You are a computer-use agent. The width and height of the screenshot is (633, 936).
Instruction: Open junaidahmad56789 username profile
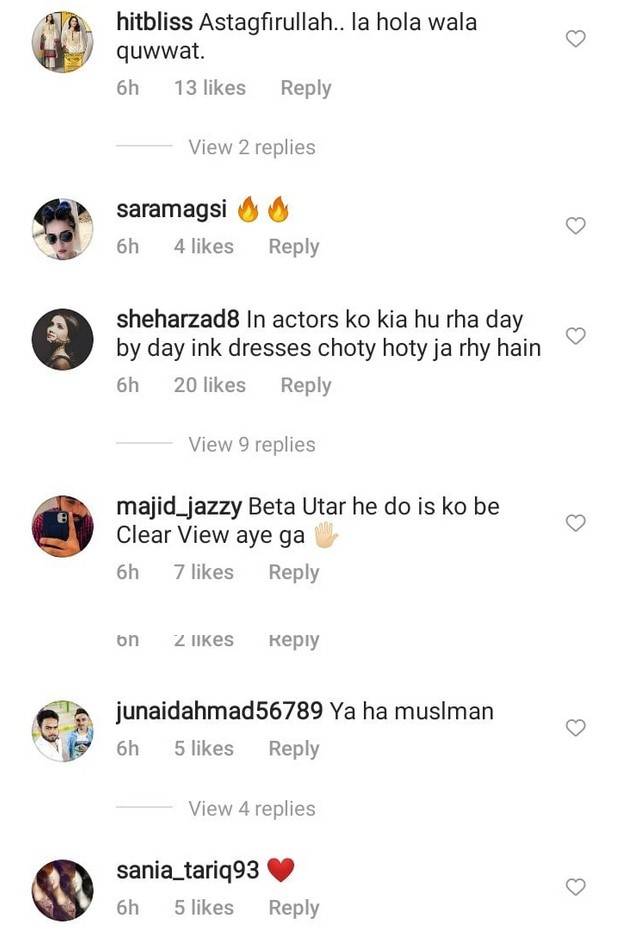click(219, 711)
